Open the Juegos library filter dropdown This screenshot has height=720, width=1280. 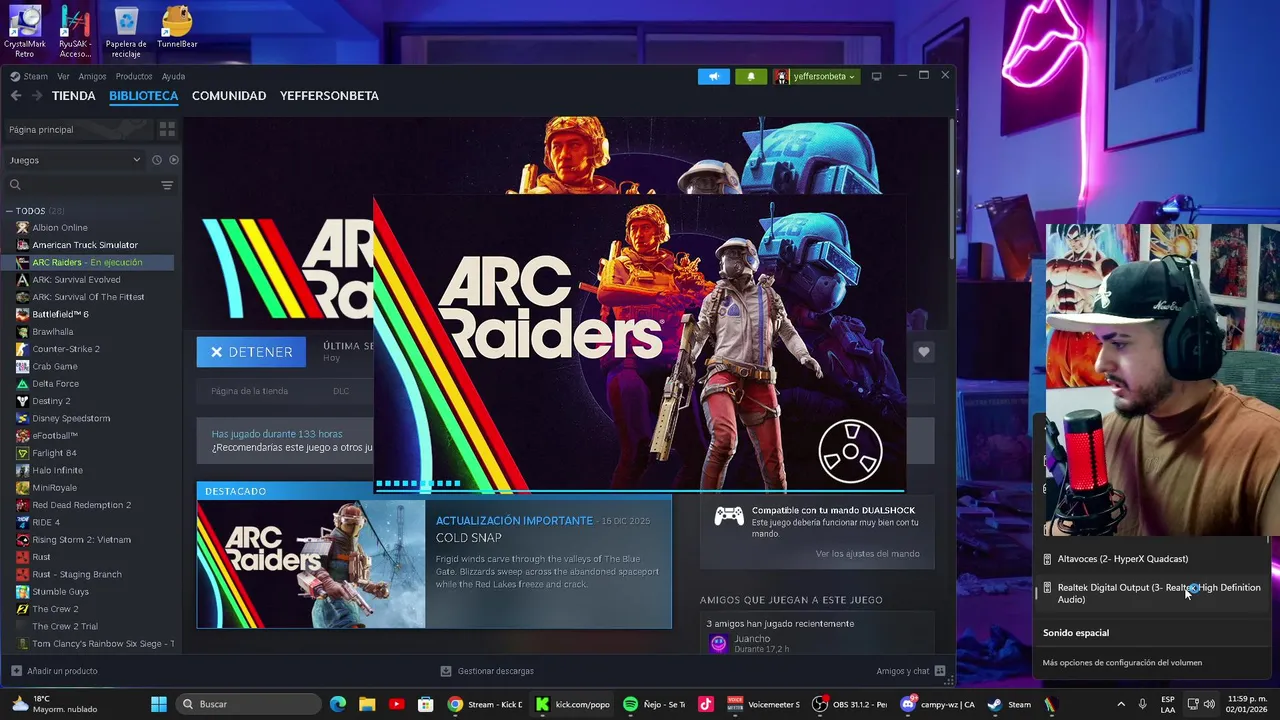tap(75, 160)
